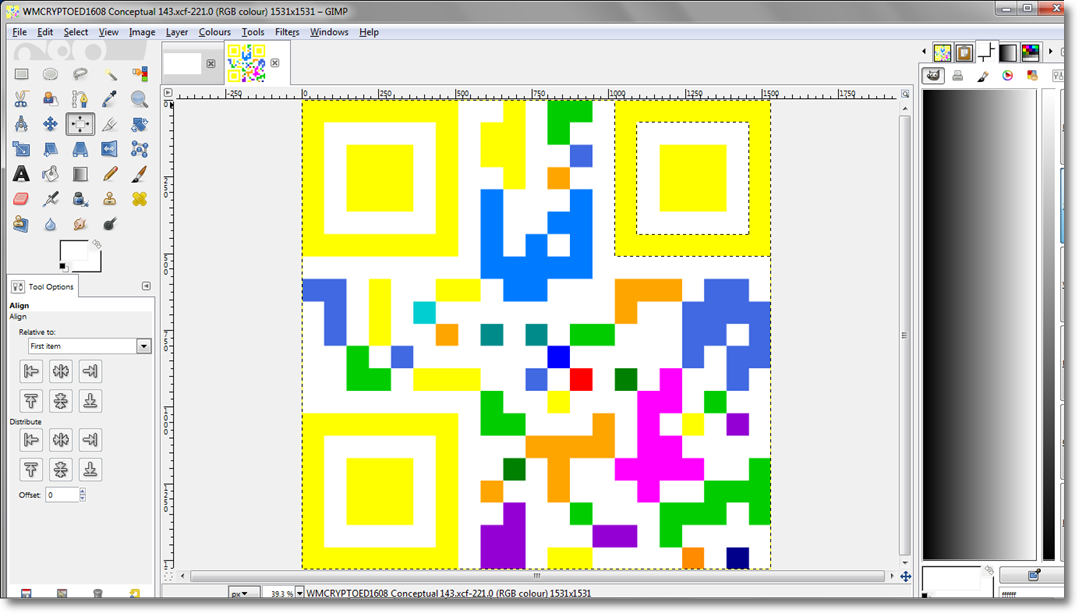Open the zoom percentage dropdown arrow
The height and width of the screenshot is (615, 1080).
pyautogui.click(x=300, y=593)
